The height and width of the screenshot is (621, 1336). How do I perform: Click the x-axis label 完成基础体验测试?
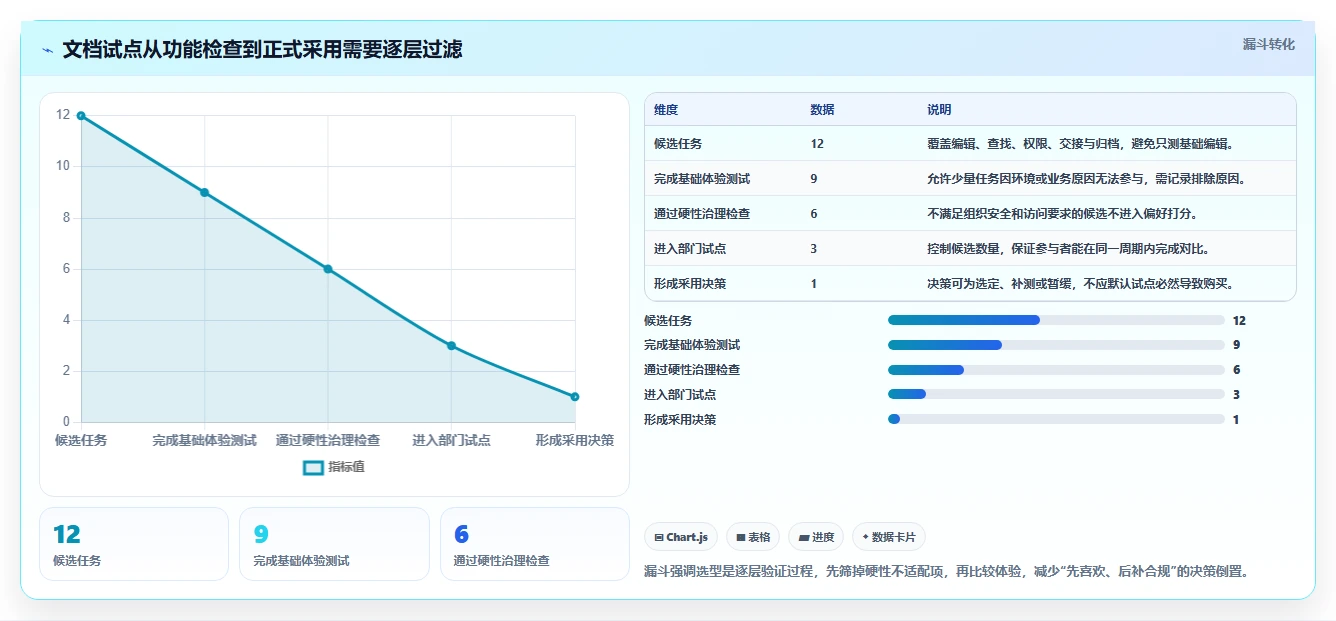pos(204,440)
